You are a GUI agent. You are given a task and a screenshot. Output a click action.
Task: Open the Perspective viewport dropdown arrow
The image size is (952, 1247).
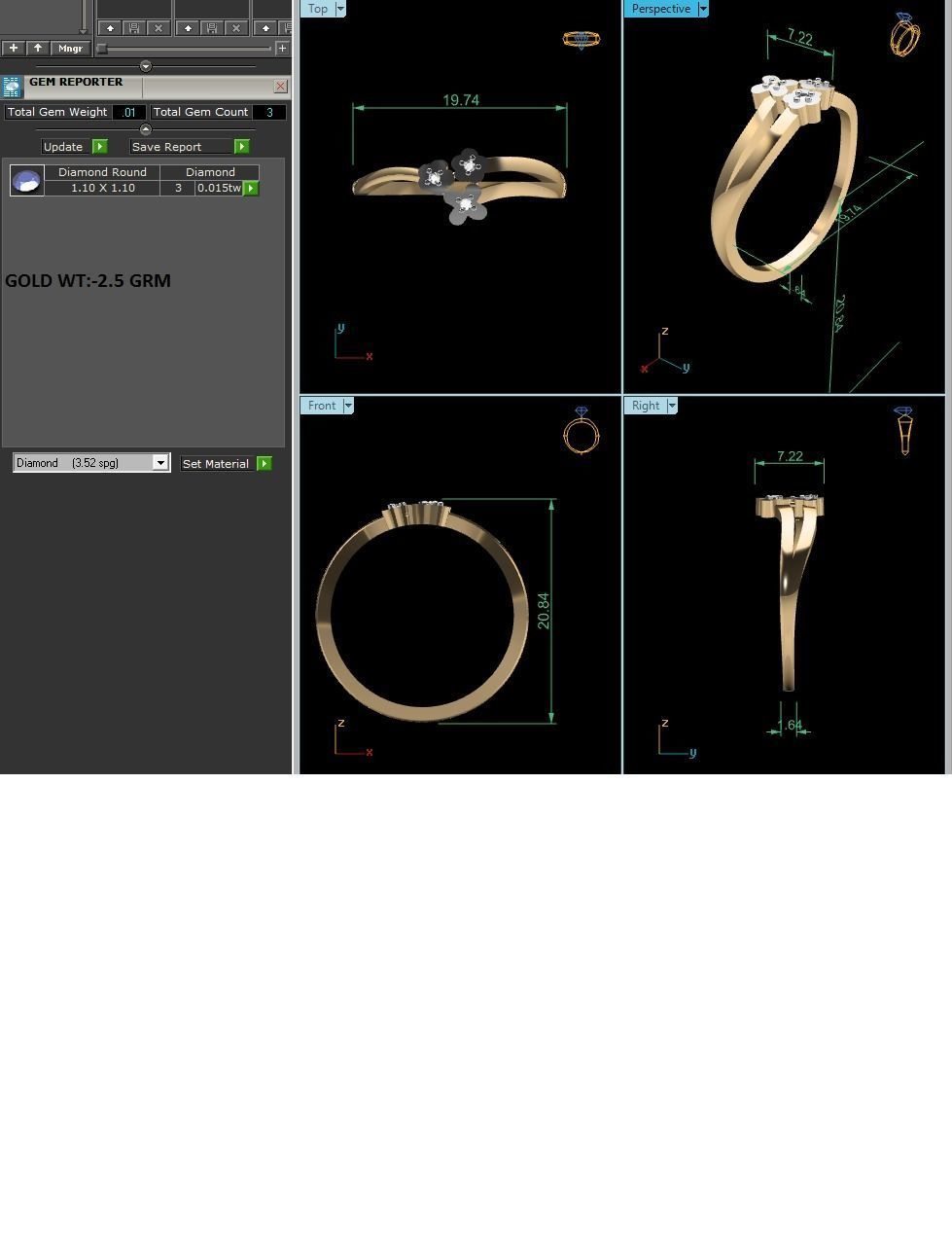703,9
